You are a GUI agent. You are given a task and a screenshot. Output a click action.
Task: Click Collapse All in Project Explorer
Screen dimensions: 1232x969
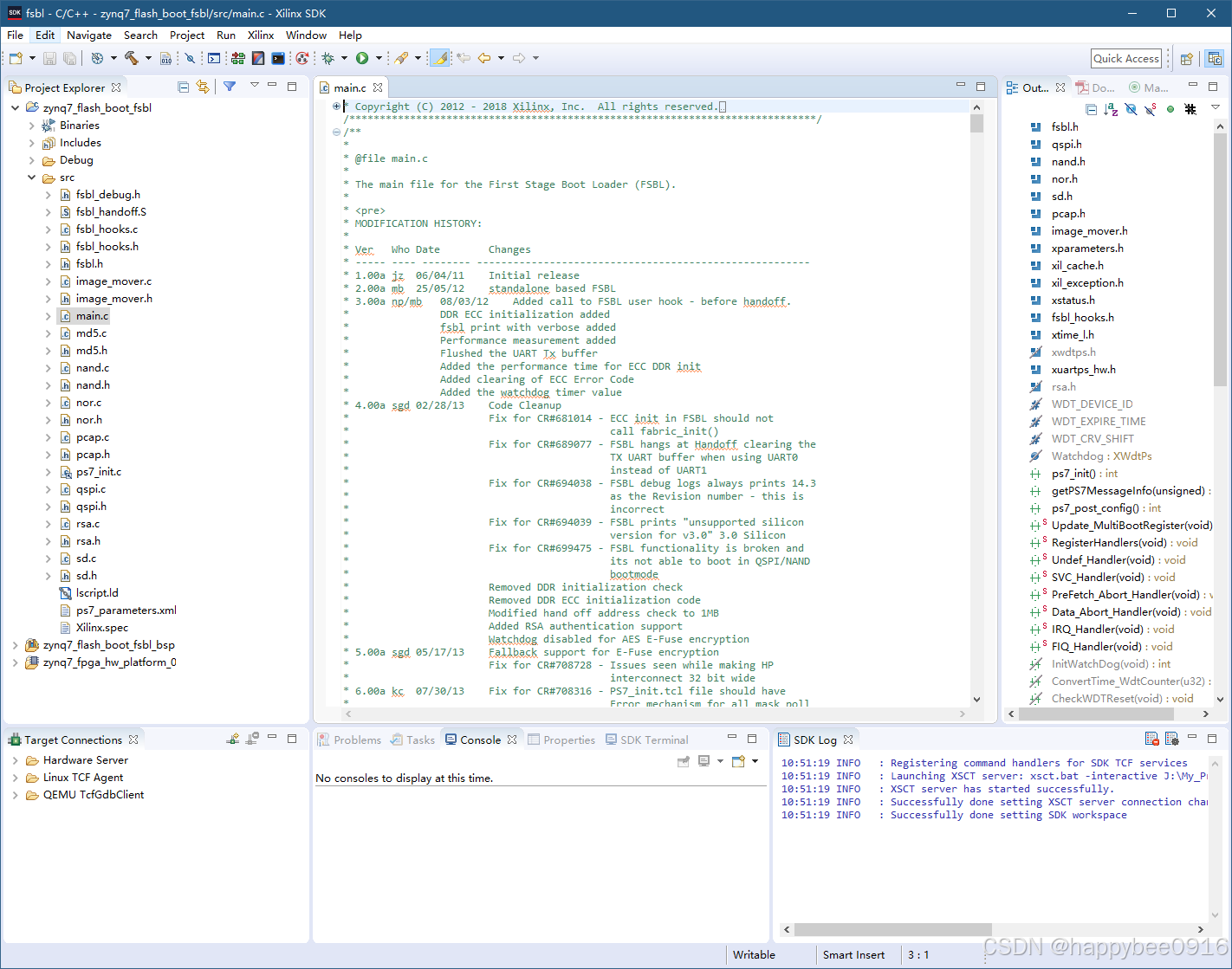[183, 87]
